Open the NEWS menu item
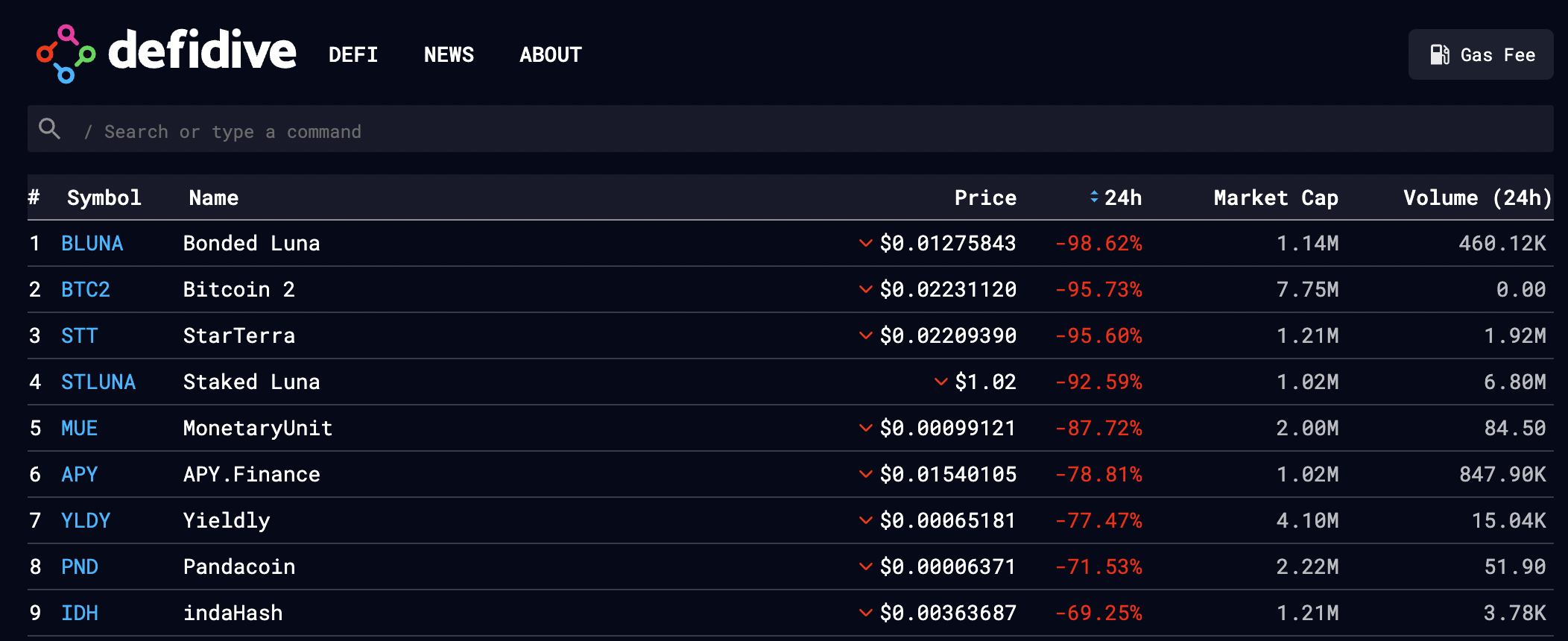 pyautogui.click(x=449, y=54)
